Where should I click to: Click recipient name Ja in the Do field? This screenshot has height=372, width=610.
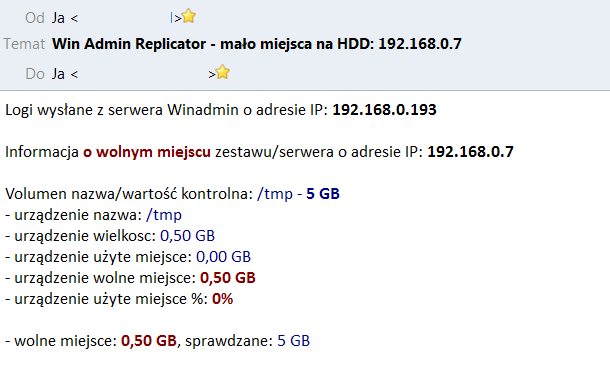point(58,74)
